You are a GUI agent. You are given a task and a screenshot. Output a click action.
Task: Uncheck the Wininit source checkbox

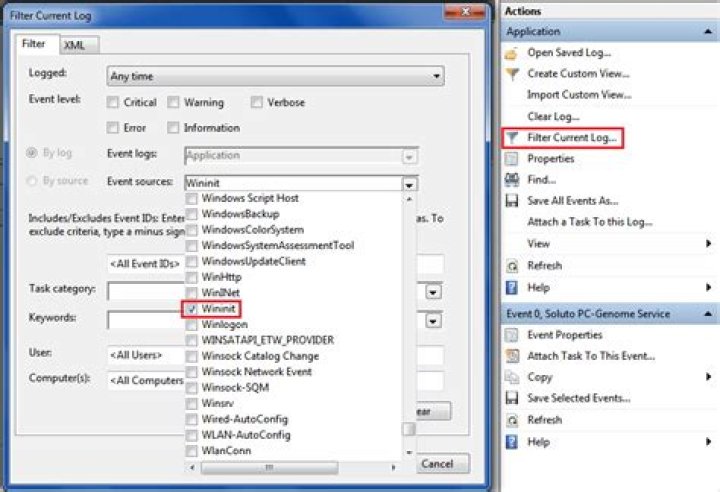tap(192, 309)
